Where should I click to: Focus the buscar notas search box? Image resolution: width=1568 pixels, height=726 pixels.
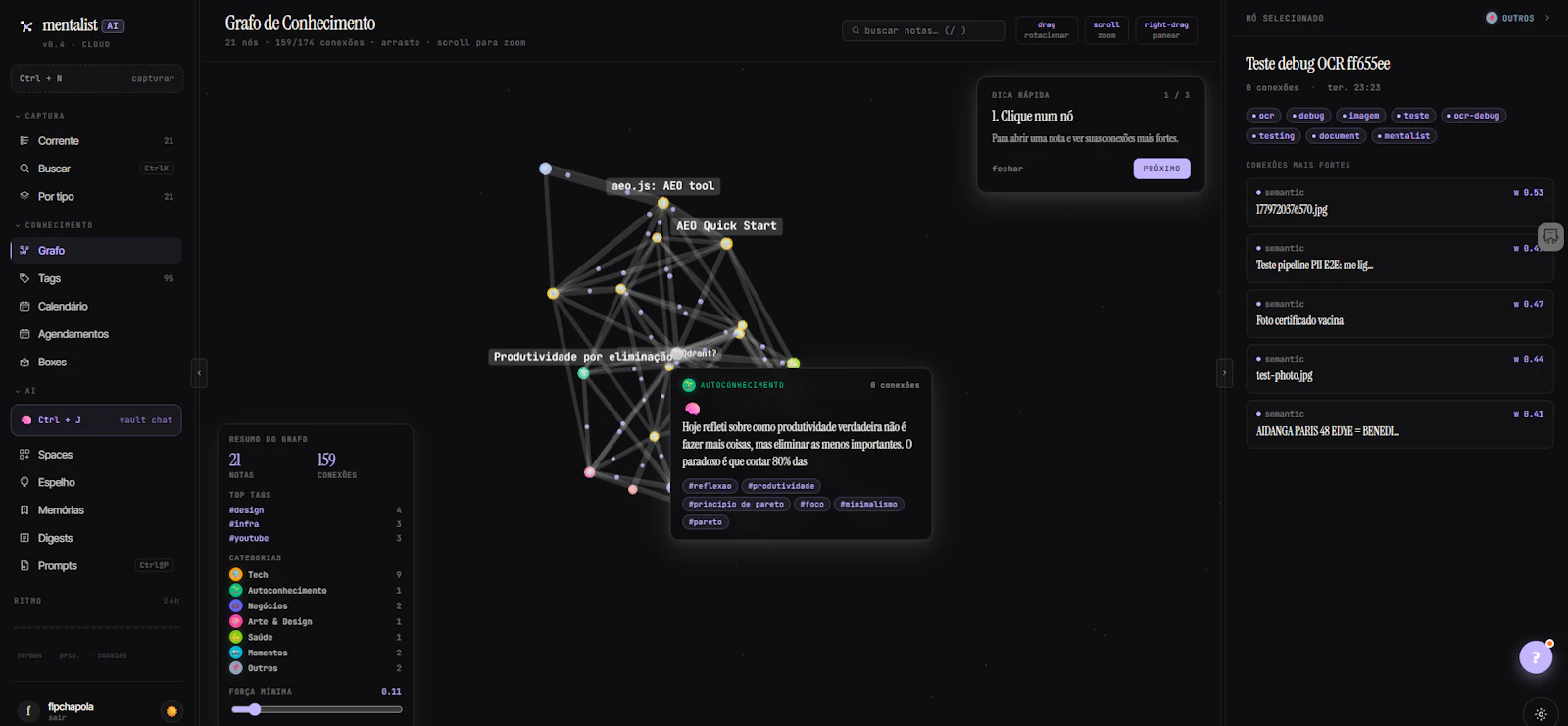pos(923,30)
